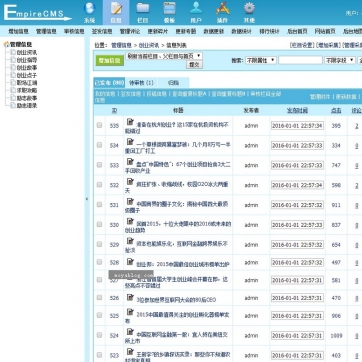Screen dimensions: 362x362
Task: Check the checkbox for row 534
Action: pyautogui.click(x=99, y=145)
